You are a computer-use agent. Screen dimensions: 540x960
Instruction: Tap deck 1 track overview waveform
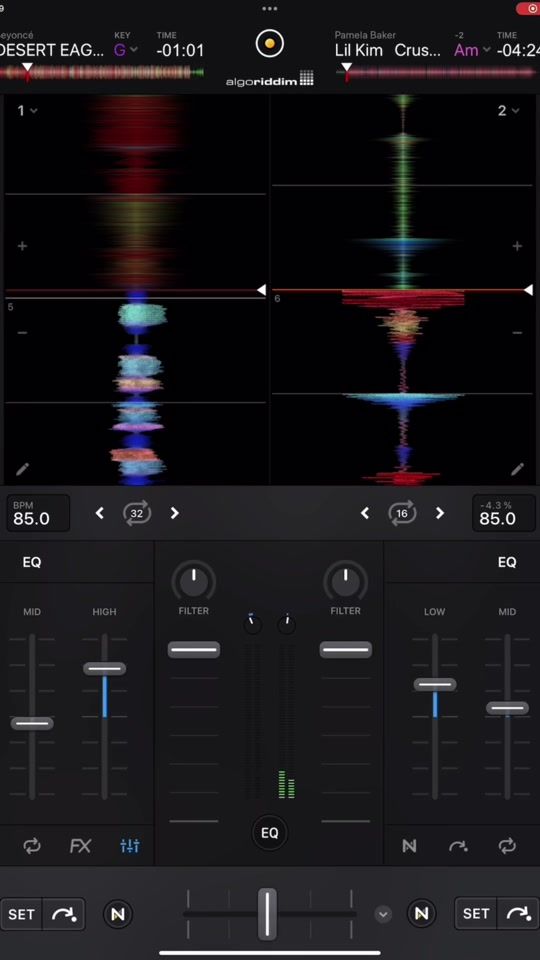click(102, 72)
